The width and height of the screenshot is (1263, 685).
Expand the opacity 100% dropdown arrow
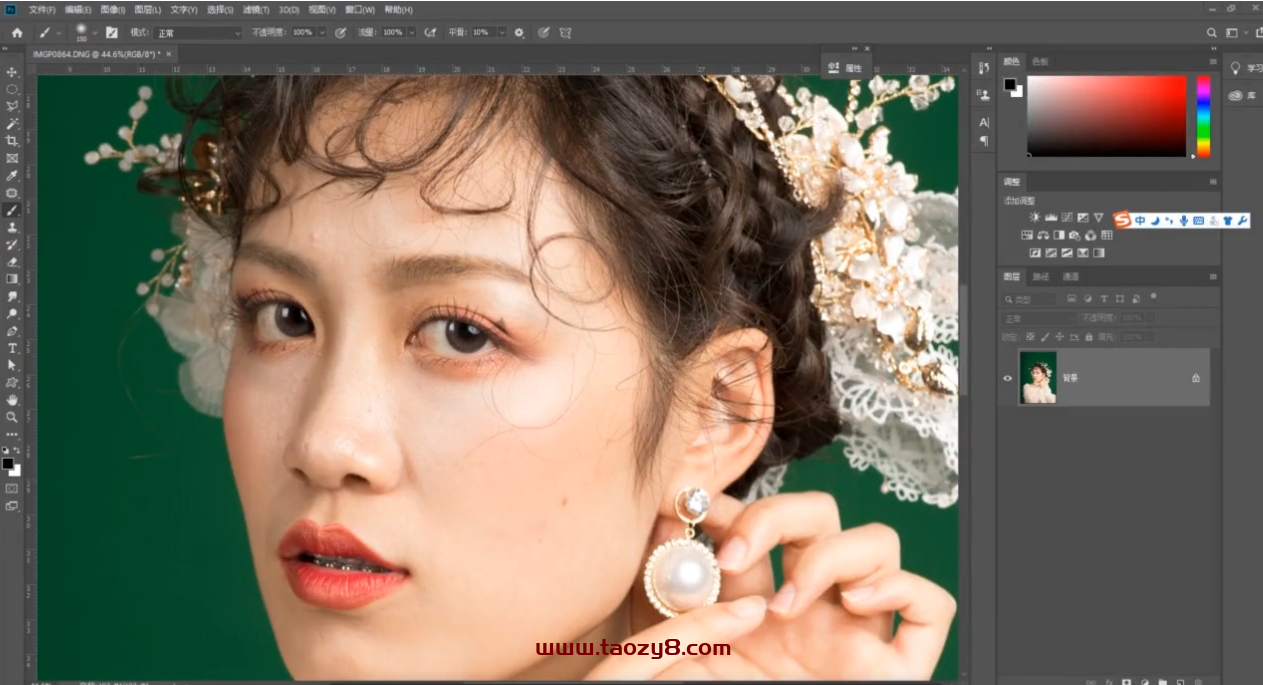(x=322, y=33)
